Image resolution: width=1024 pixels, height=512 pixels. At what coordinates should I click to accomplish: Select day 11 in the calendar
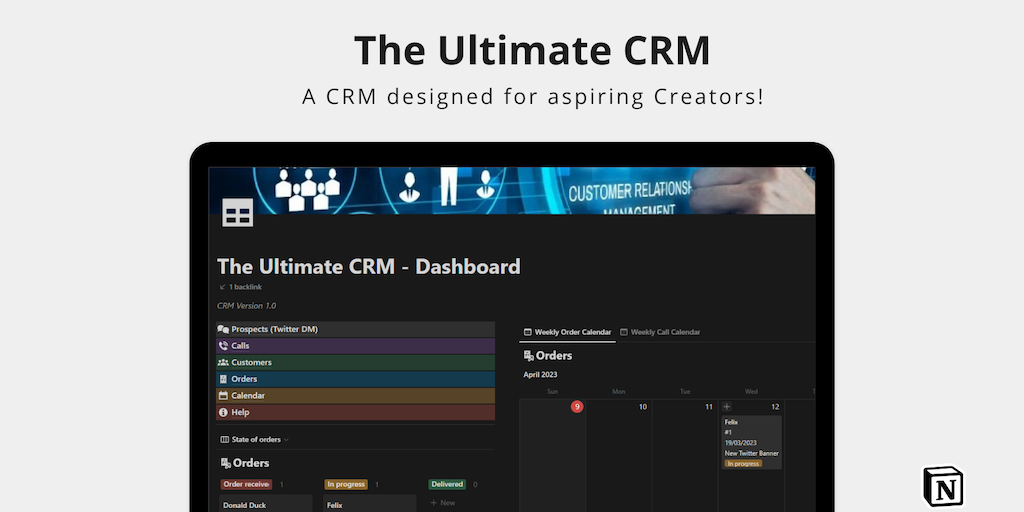pos(709,407)
